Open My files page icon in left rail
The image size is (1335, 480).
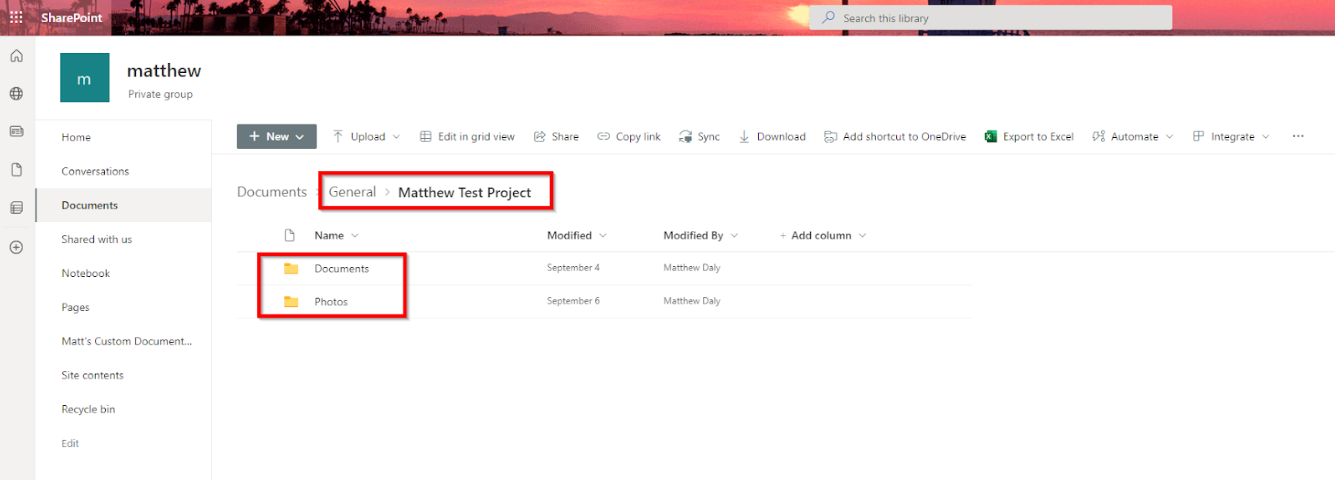pyautogui.click(x=16, y=170)
